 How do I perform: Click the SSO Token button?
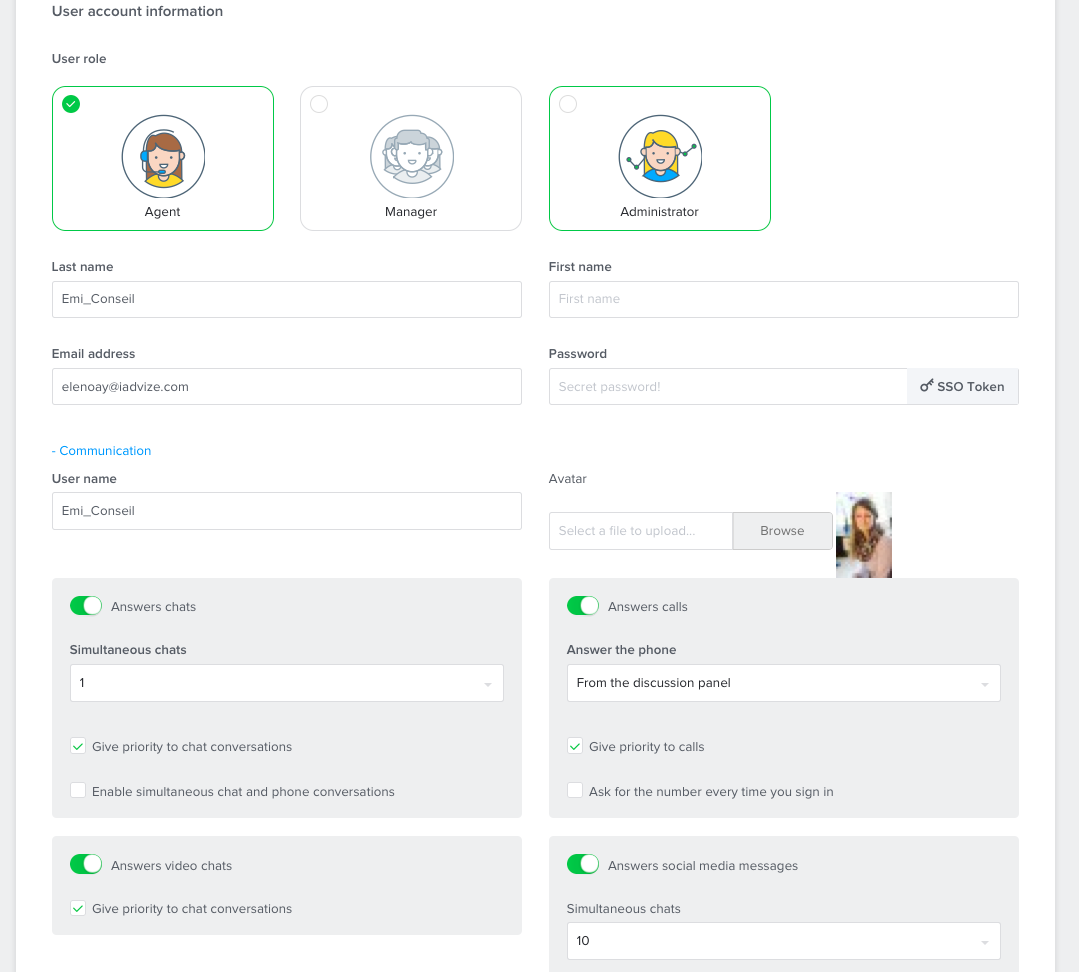pyautogui.click(x=963, y=387)
